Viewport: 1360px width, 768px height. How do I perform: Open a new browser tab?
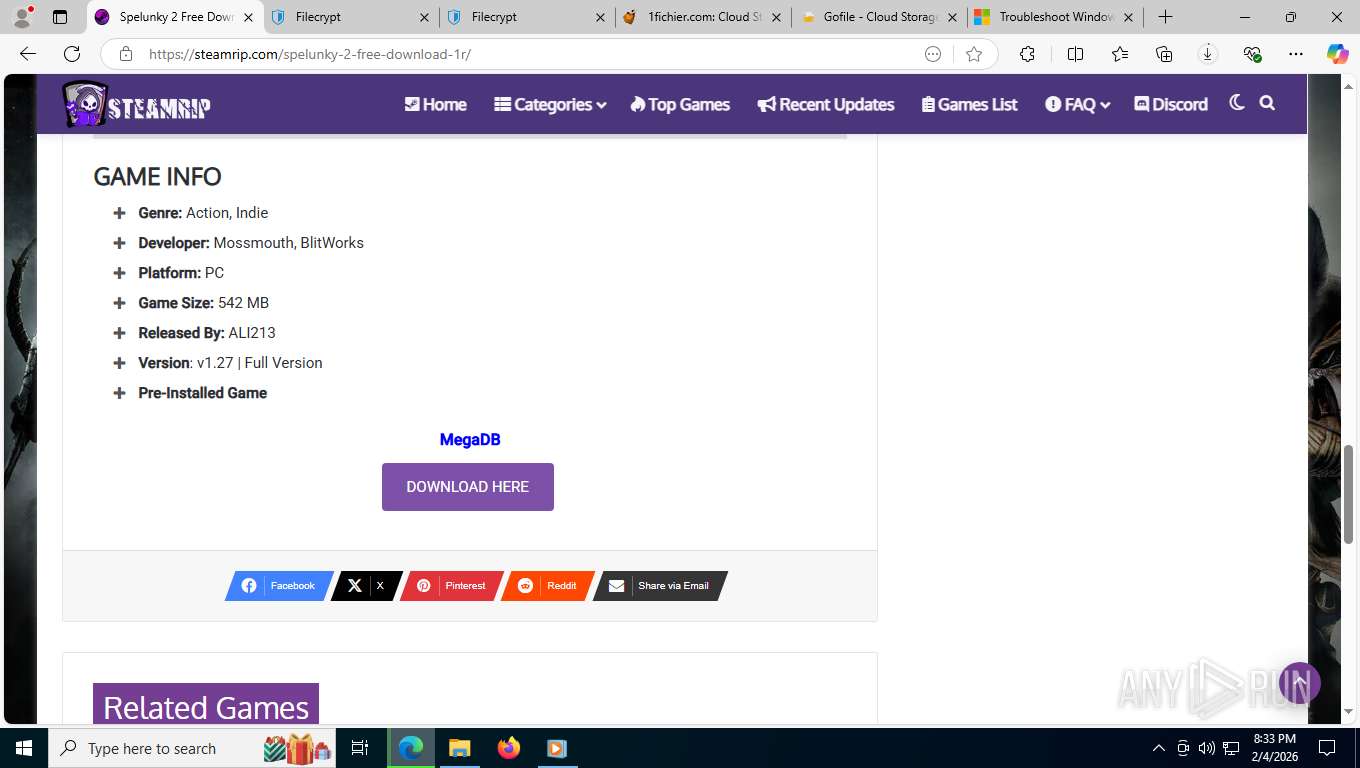tap(1165, 17)
